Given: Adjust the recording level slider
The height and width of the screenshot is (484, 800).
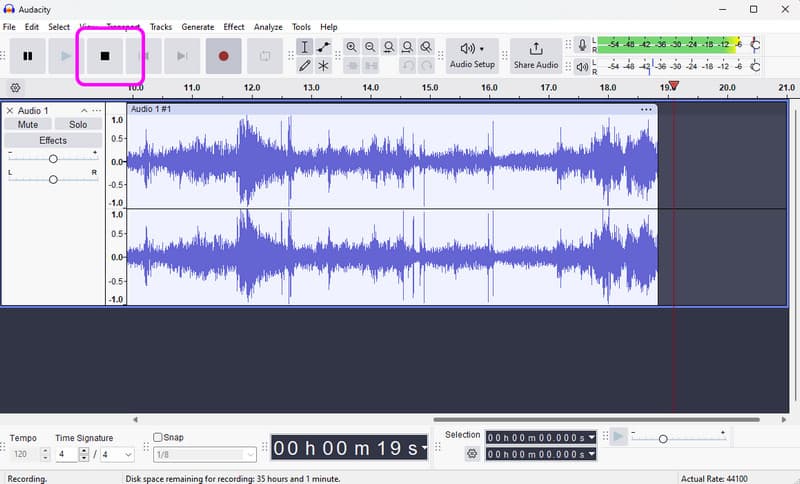Looking at the screenshot, I should (x=755, y=45).
